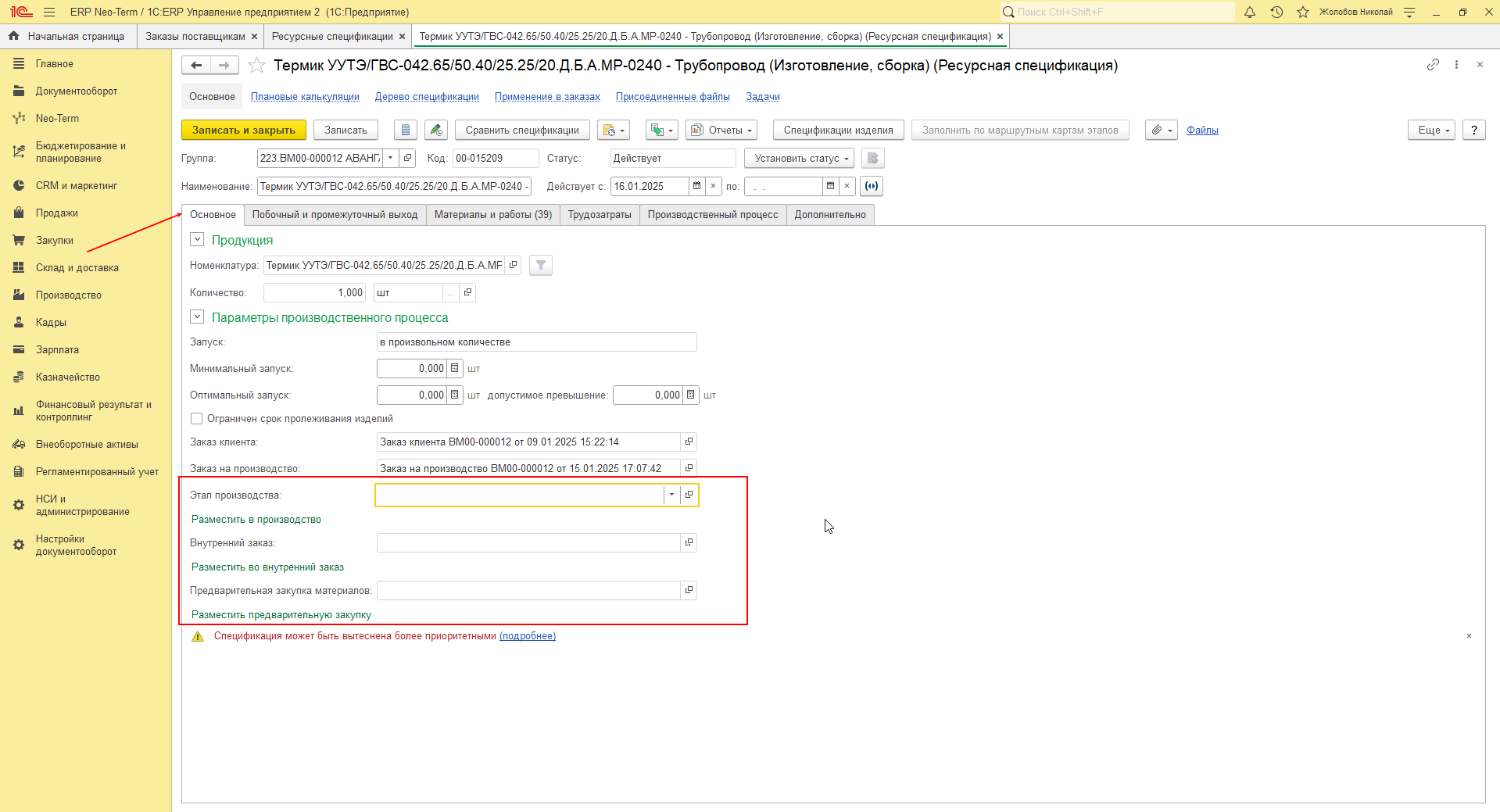Click the search field Поиск Ctrl+Shift+F
The width and height of the screenshot is (1500, 812).
point(1118,12)
